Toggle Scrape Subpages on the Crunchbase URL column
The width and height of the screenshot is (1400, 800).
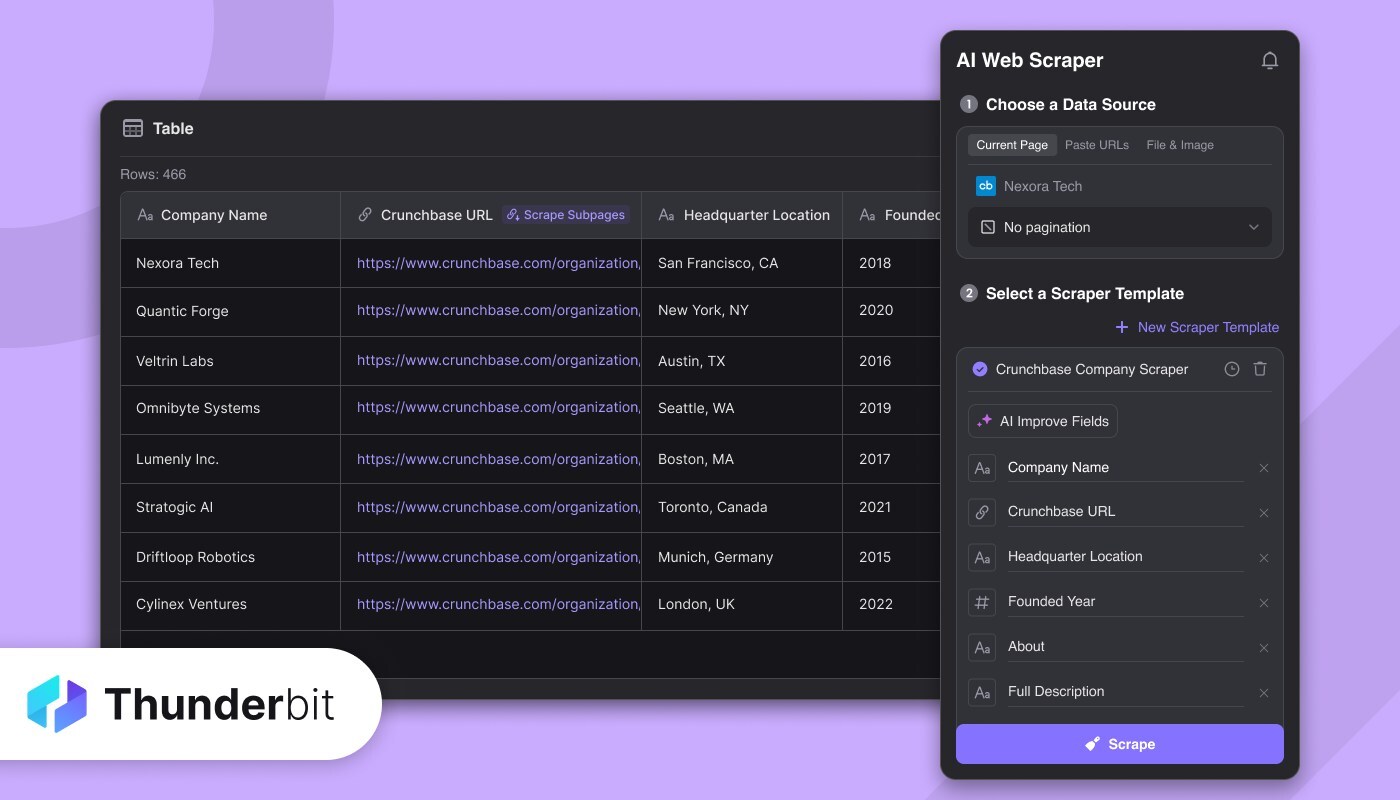coord(566,214)
